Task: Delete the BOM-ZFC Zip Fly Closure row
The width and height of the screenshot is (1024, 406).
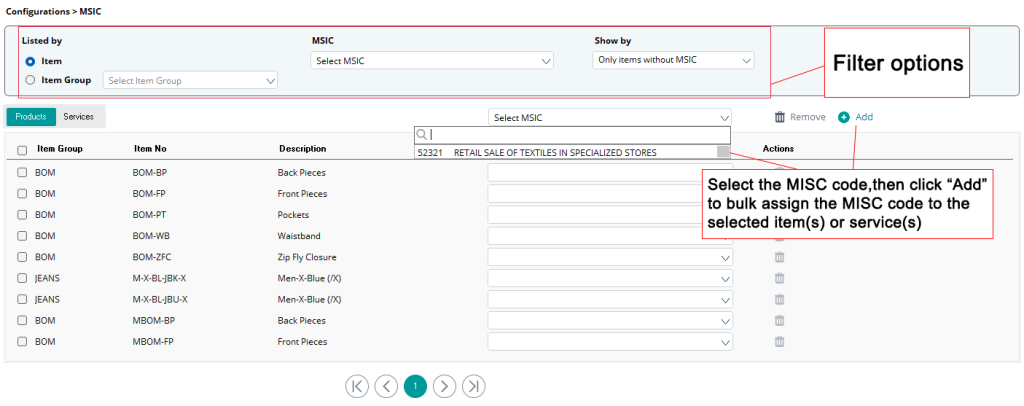Action: 779,257
